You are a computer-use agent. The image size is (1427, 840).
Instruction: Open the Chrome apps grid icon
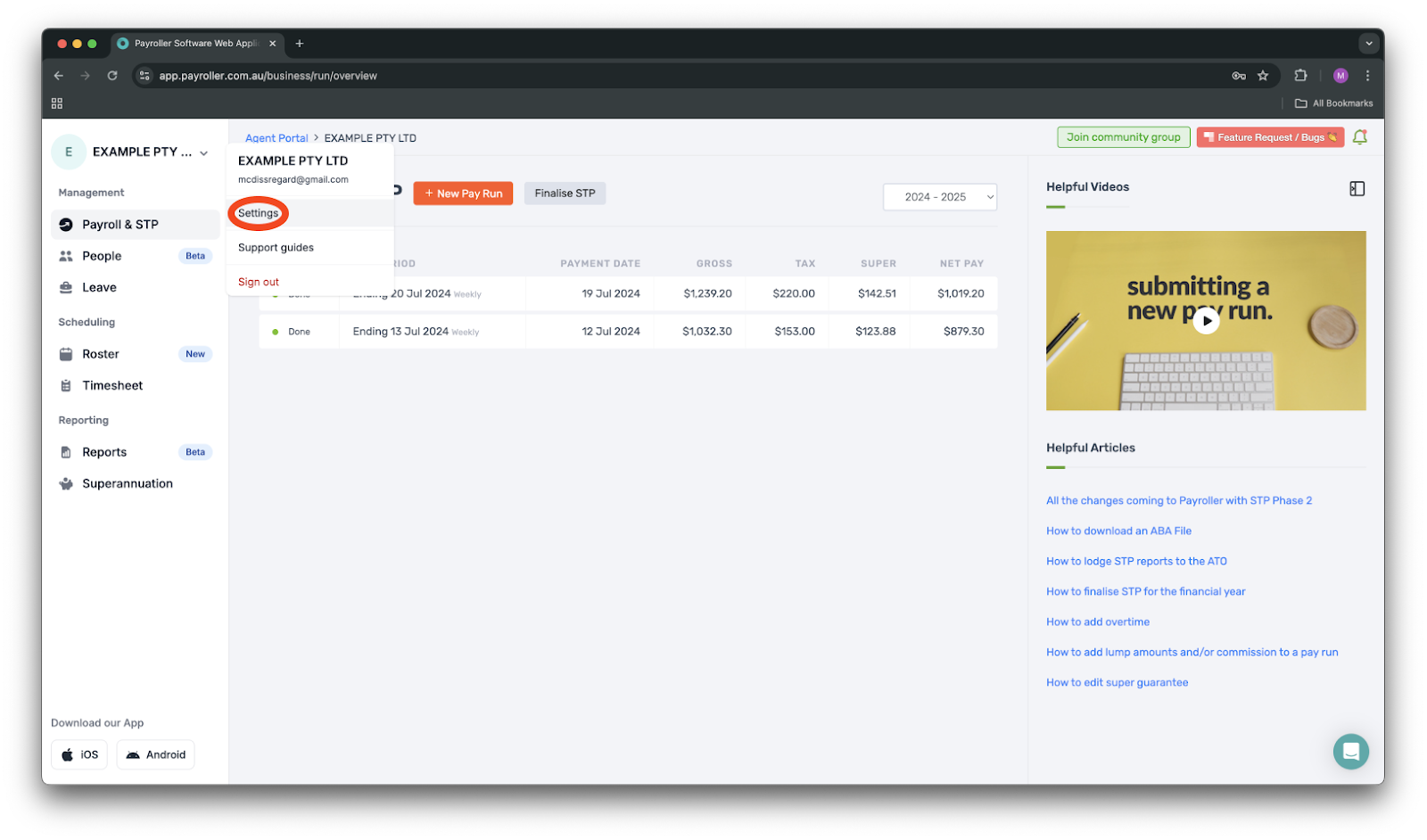click(x=57, y=103)
